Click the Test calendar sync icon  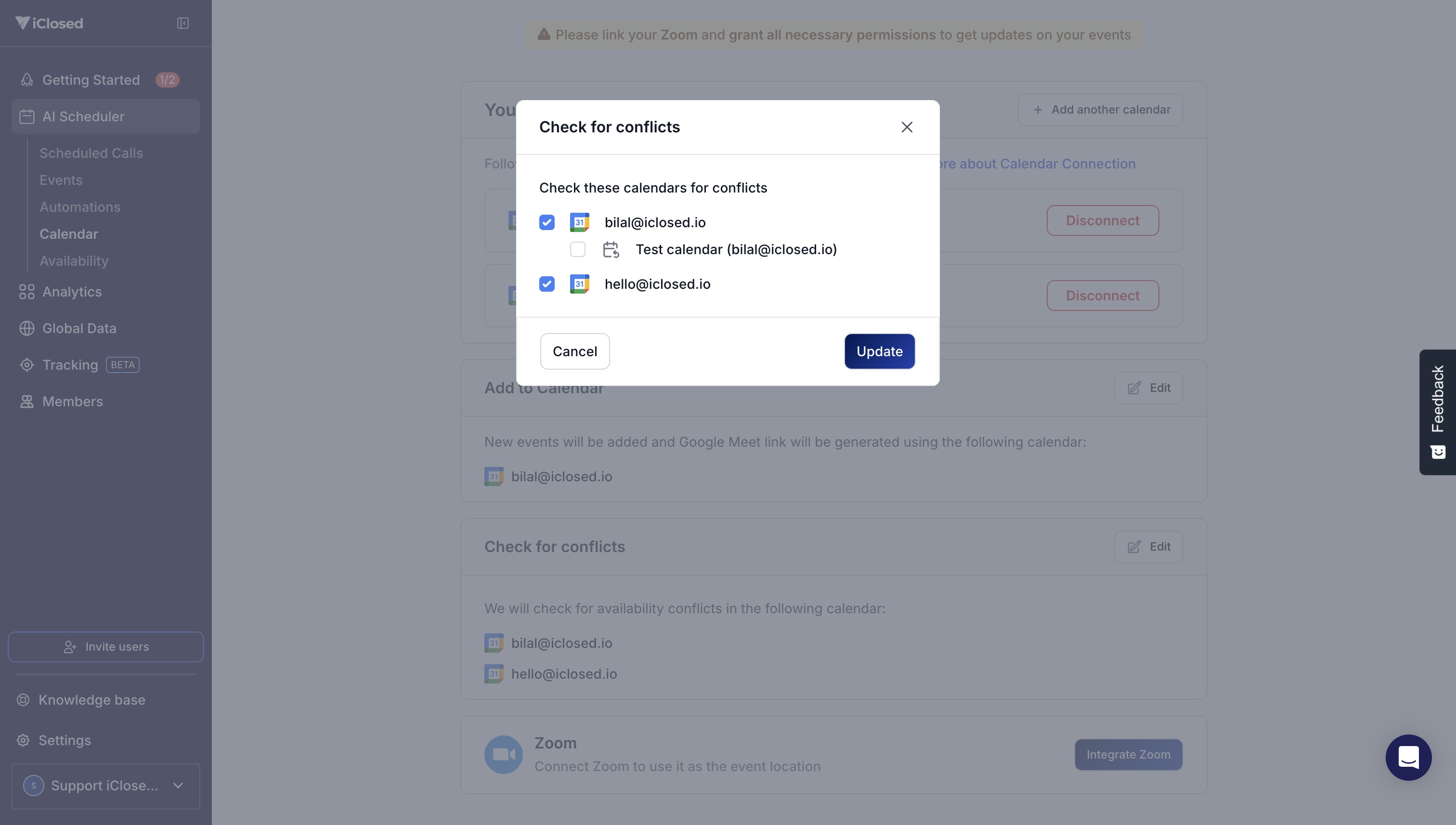611,249
